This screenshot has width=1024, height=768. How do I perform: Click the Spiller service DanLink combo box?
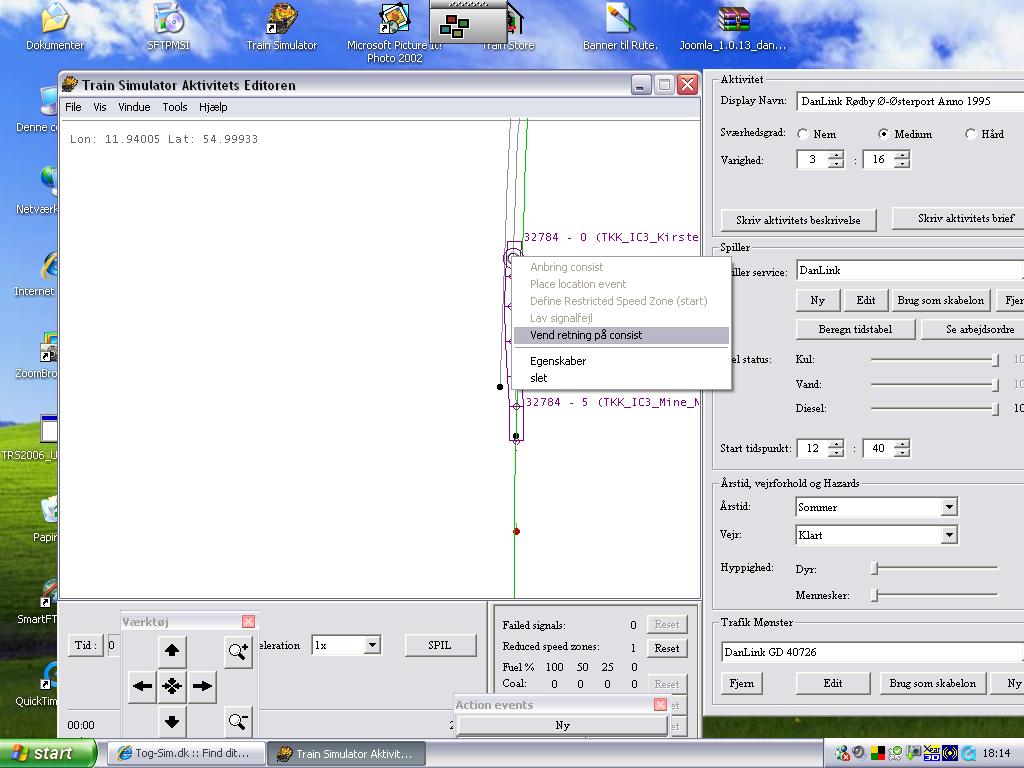[910, 270]
